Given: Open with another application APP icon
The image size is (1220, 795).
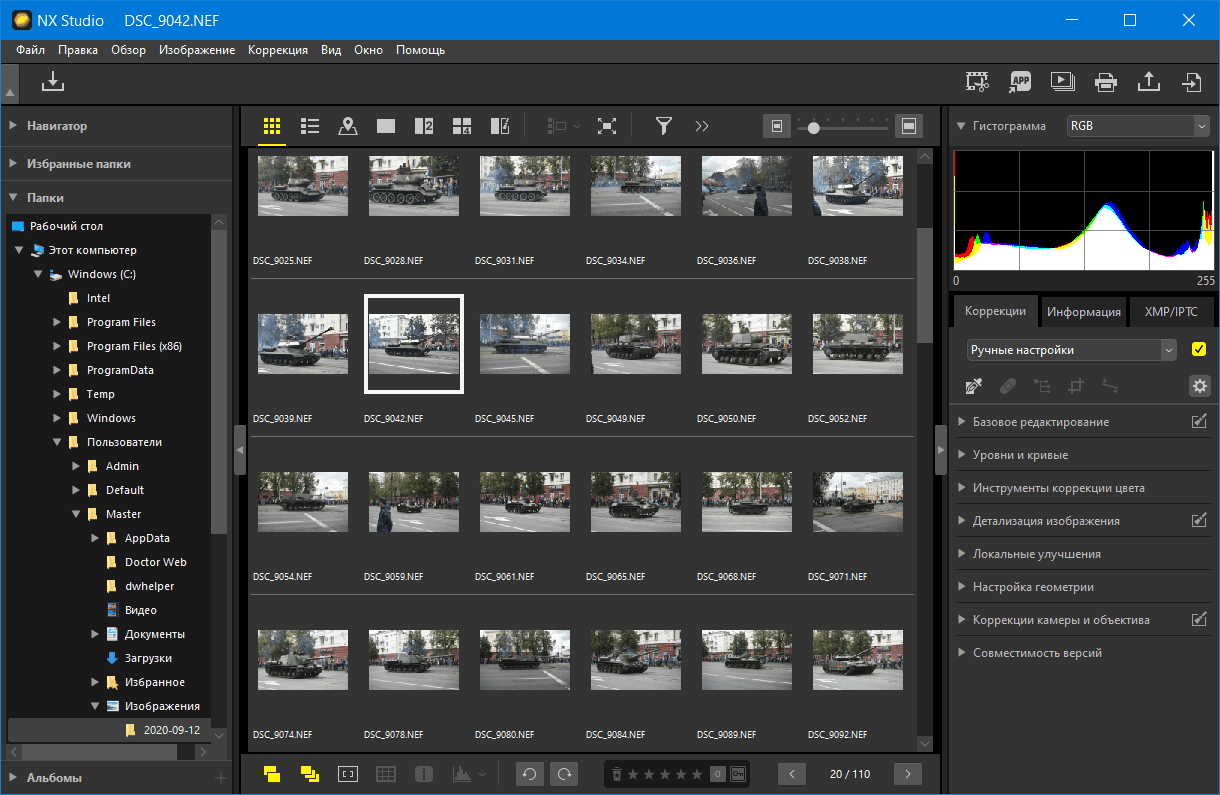Looking at the screenshot, I should point(1020,82).
